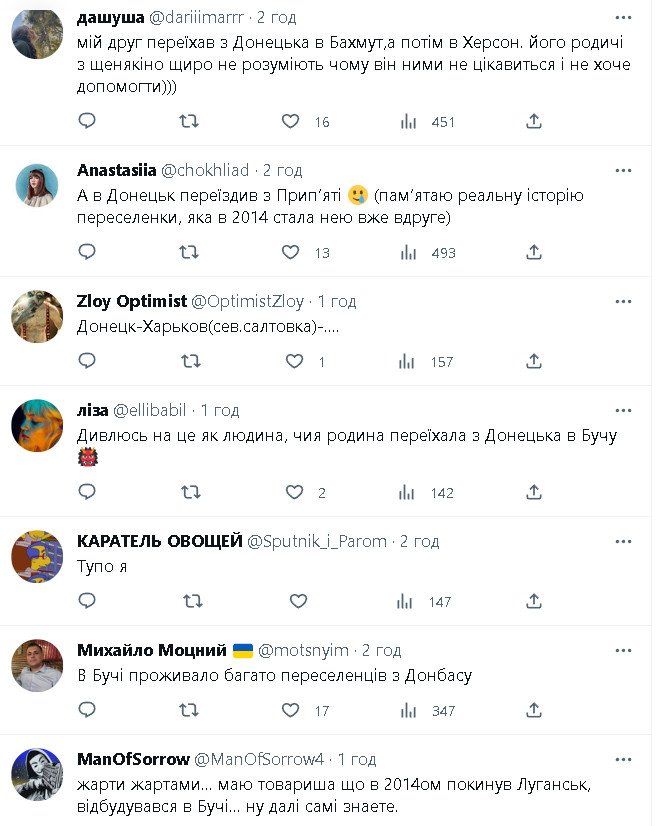Reply to дашуша's tweet
Viewport: 663px width, 826px height.
point(87,121)
